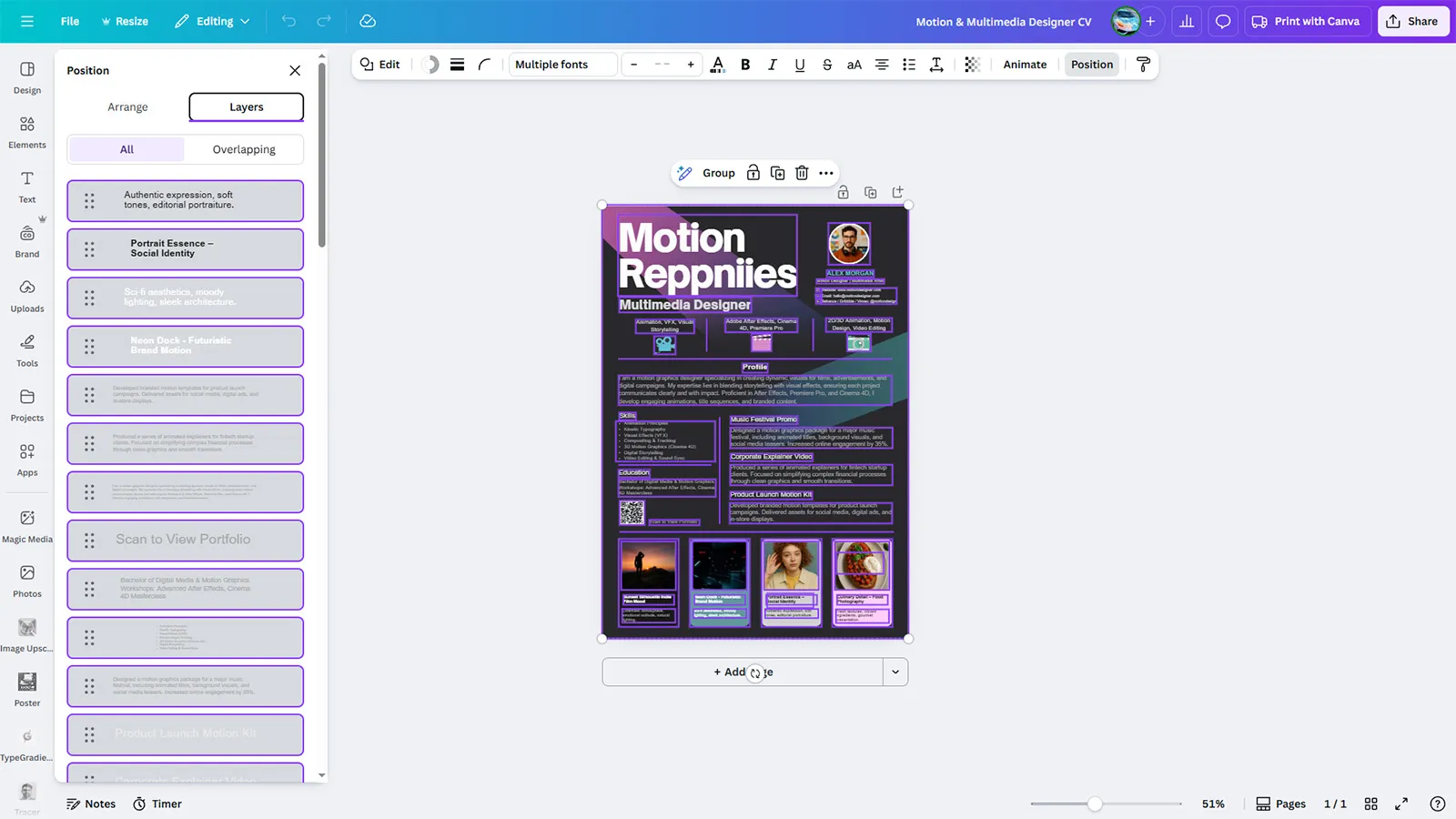
Task: Toggle italic text formatting
Action: [772, 65]
